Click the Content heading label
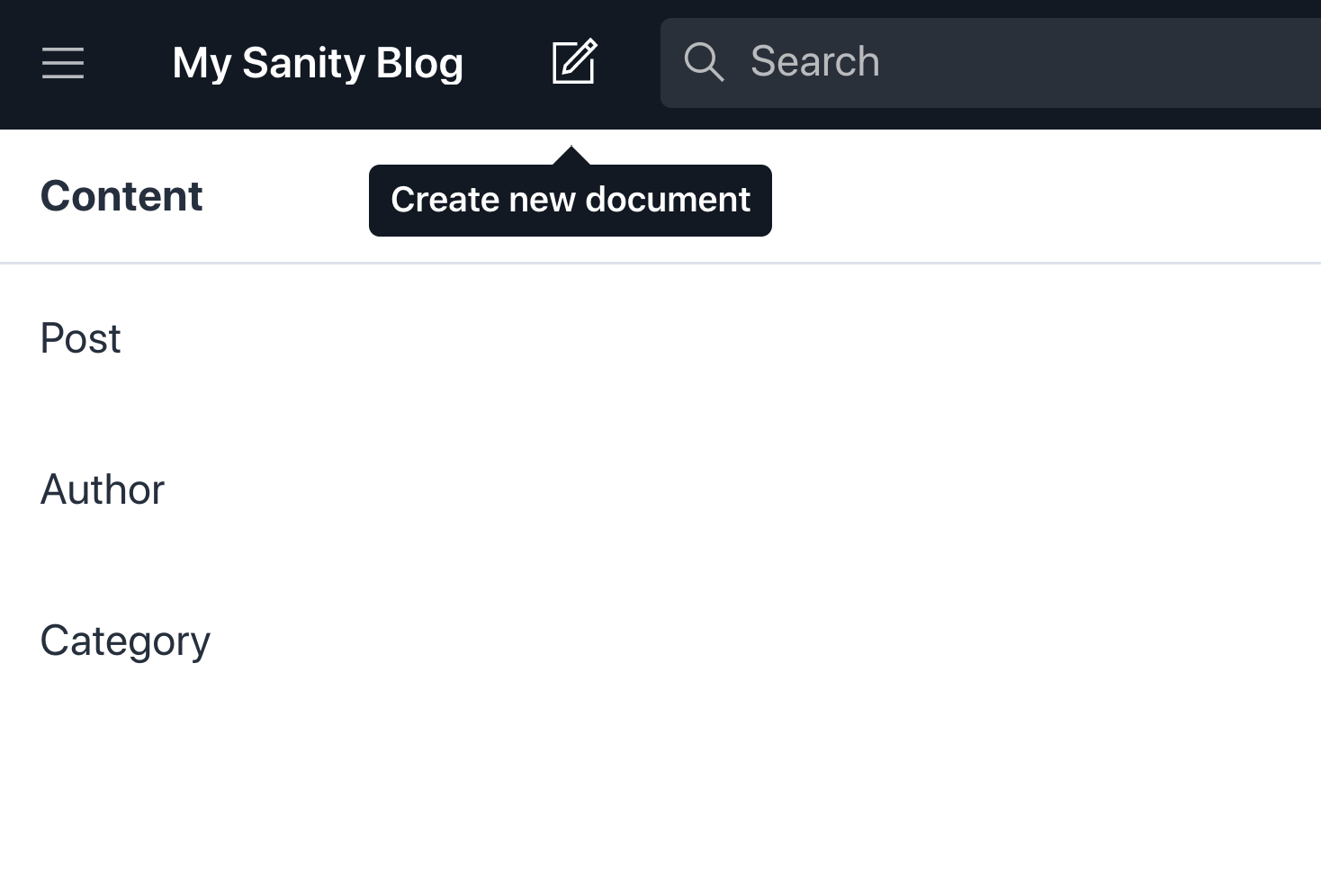This screenshot has height=896, width=1321. click(x=121, y=195)
